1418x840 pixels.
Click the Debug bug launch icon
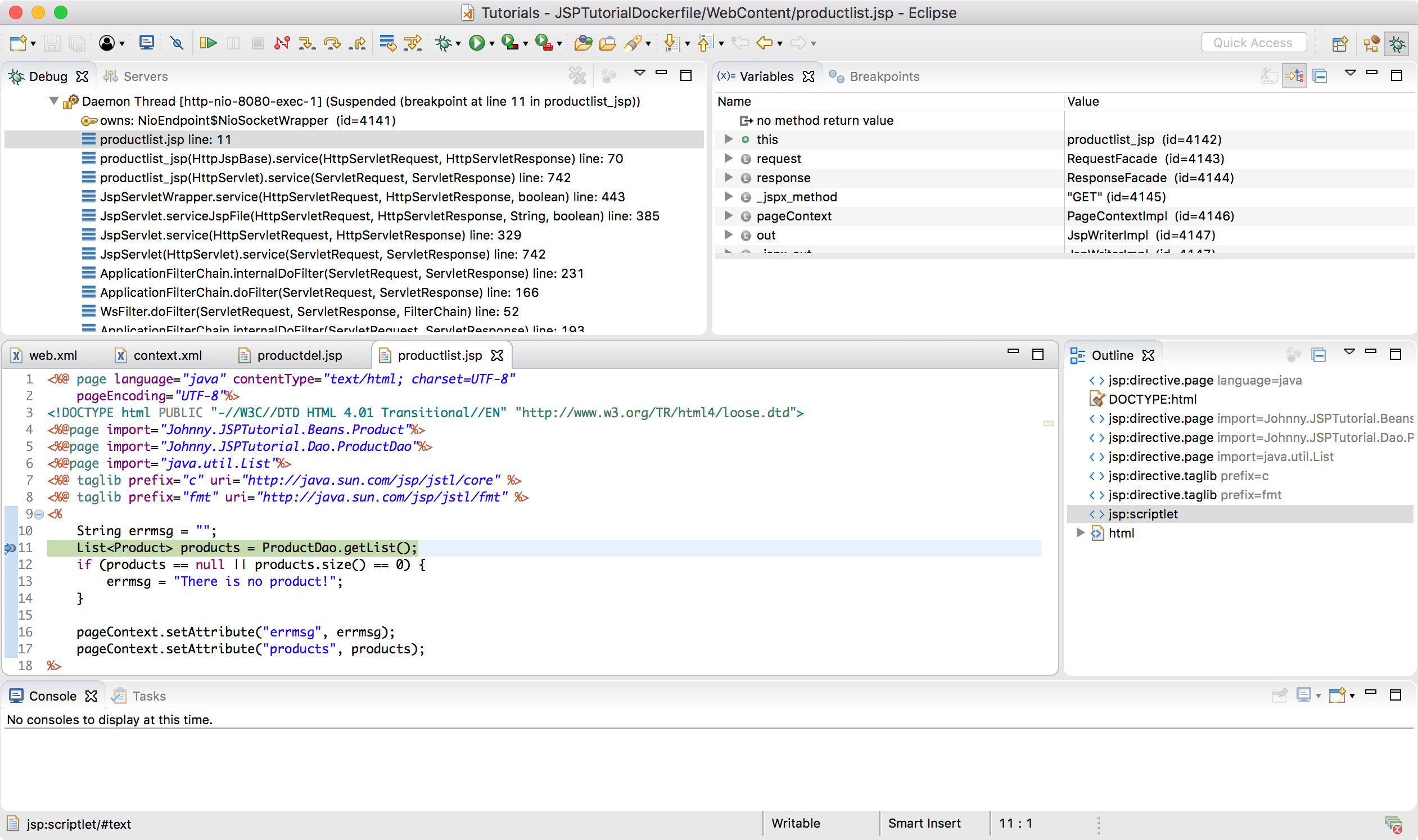tap(443, 43)
